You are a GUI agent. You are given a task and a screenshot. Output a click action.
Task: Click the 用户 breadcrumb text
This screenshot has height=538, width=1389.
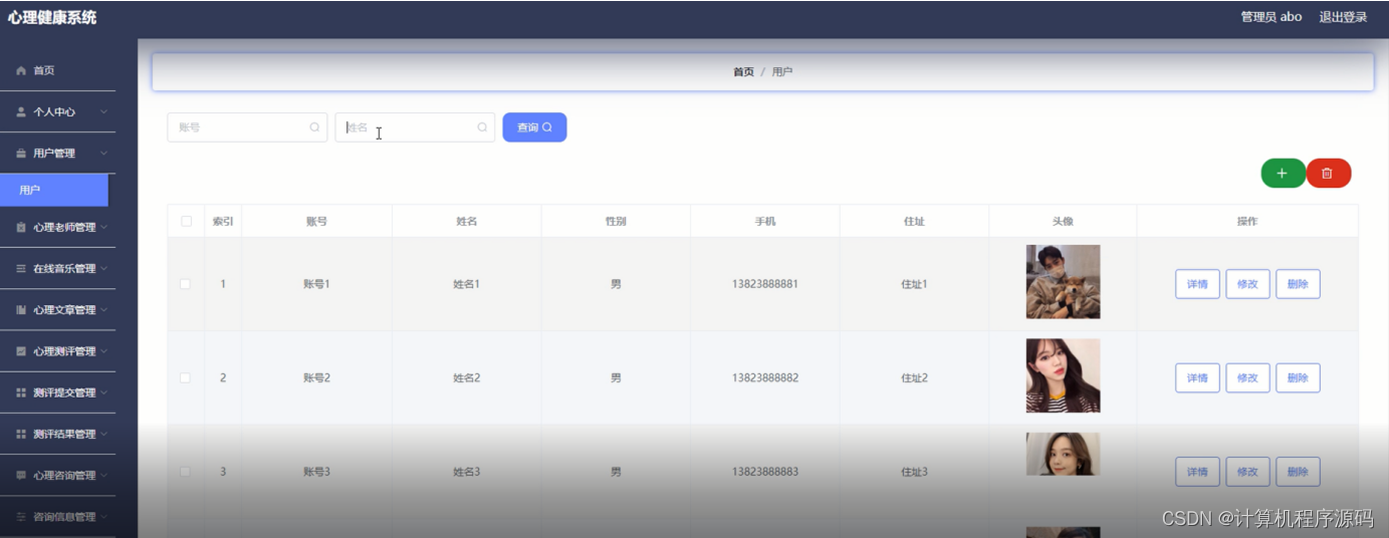[782, 72]
